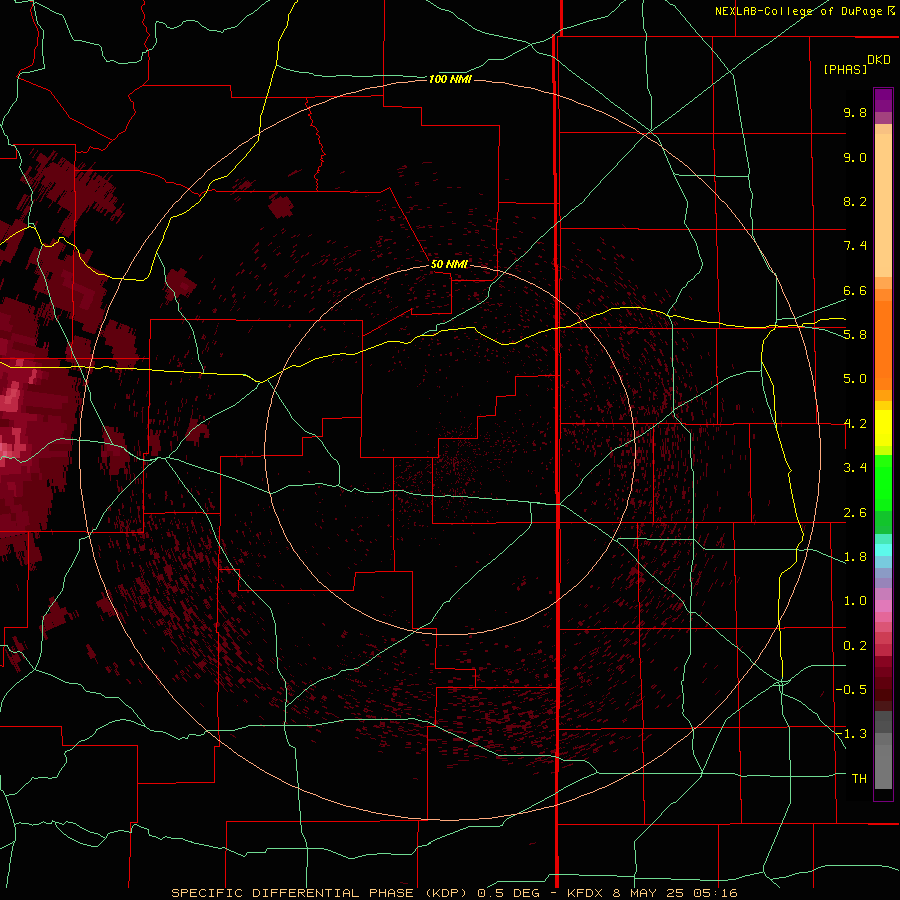Click the NEXLAB-College of DuPage credit text
The width and height of the screenshot is (900, 900).
(x=804, y=11)
